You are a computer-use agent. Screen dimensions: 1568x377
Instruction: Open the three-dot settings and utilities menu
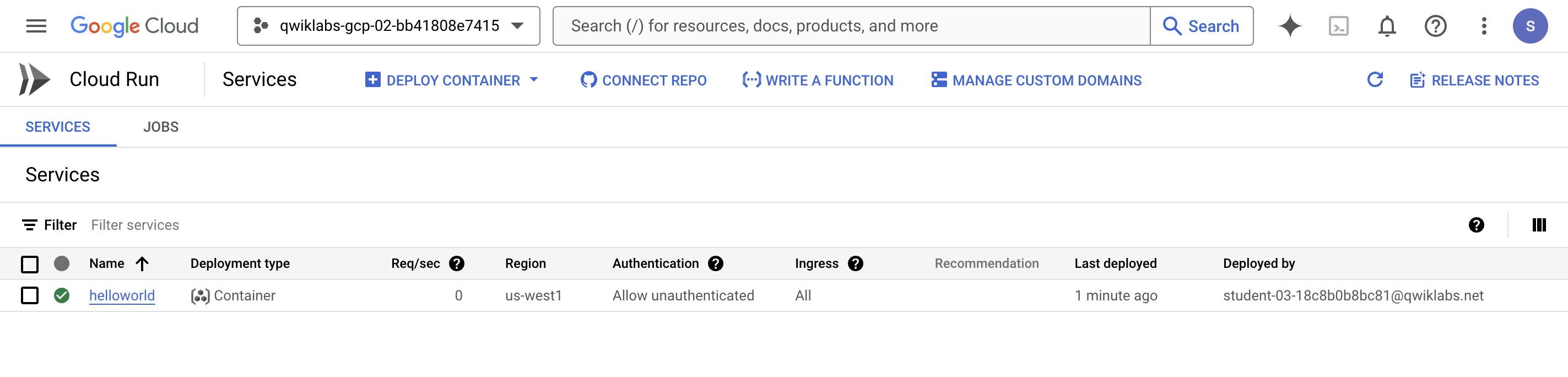[1483, 26]
